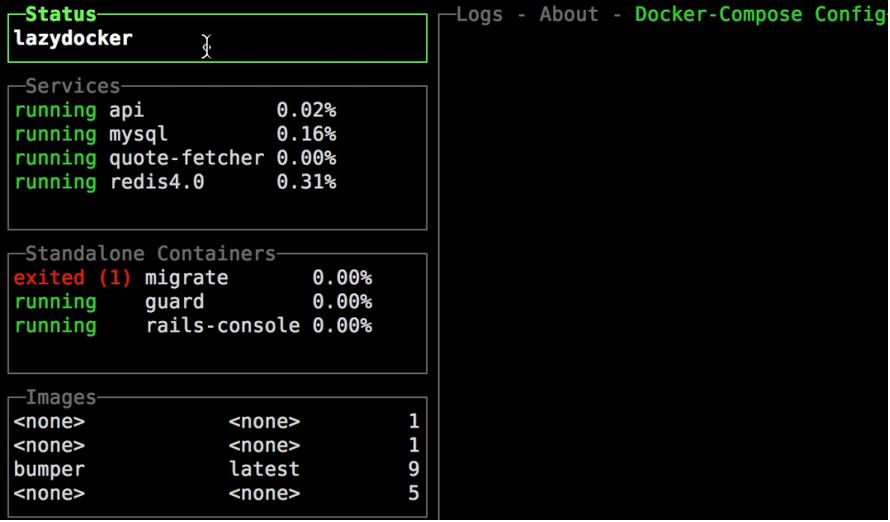
Task: Click the 0.31% CPU value for redis4.0
Action: click(306, 182)
